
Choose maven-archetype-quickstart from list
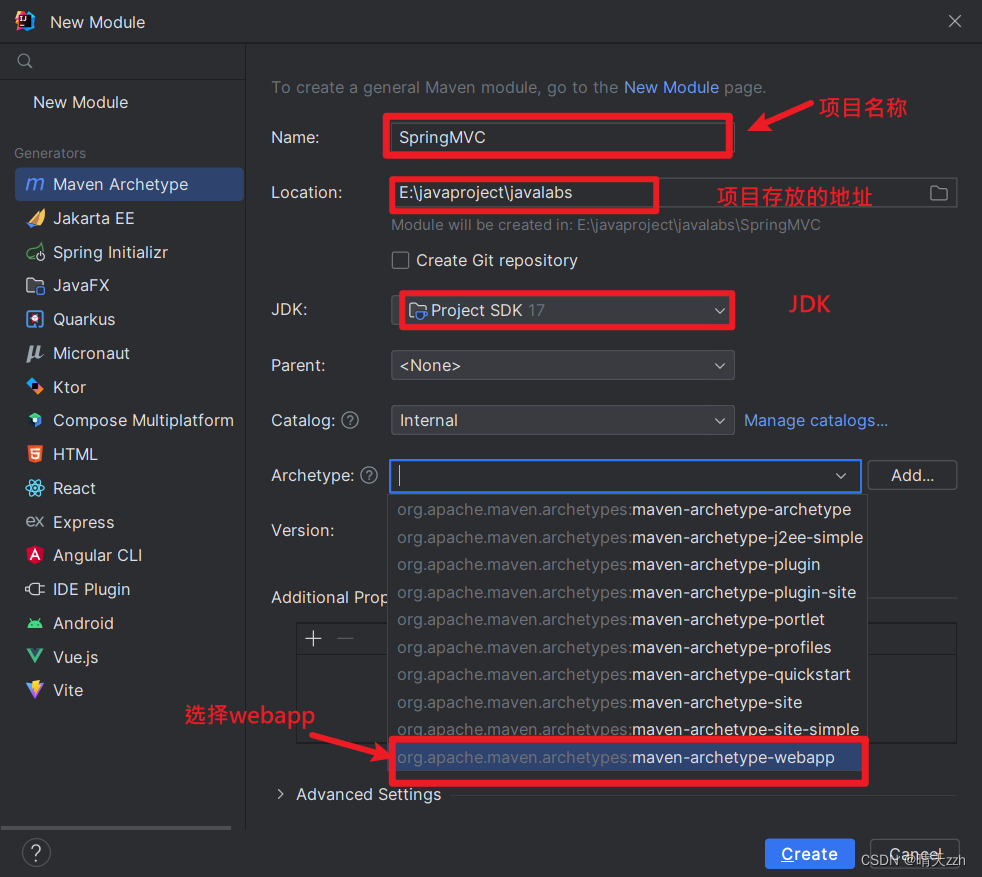(x=628, y=675)
